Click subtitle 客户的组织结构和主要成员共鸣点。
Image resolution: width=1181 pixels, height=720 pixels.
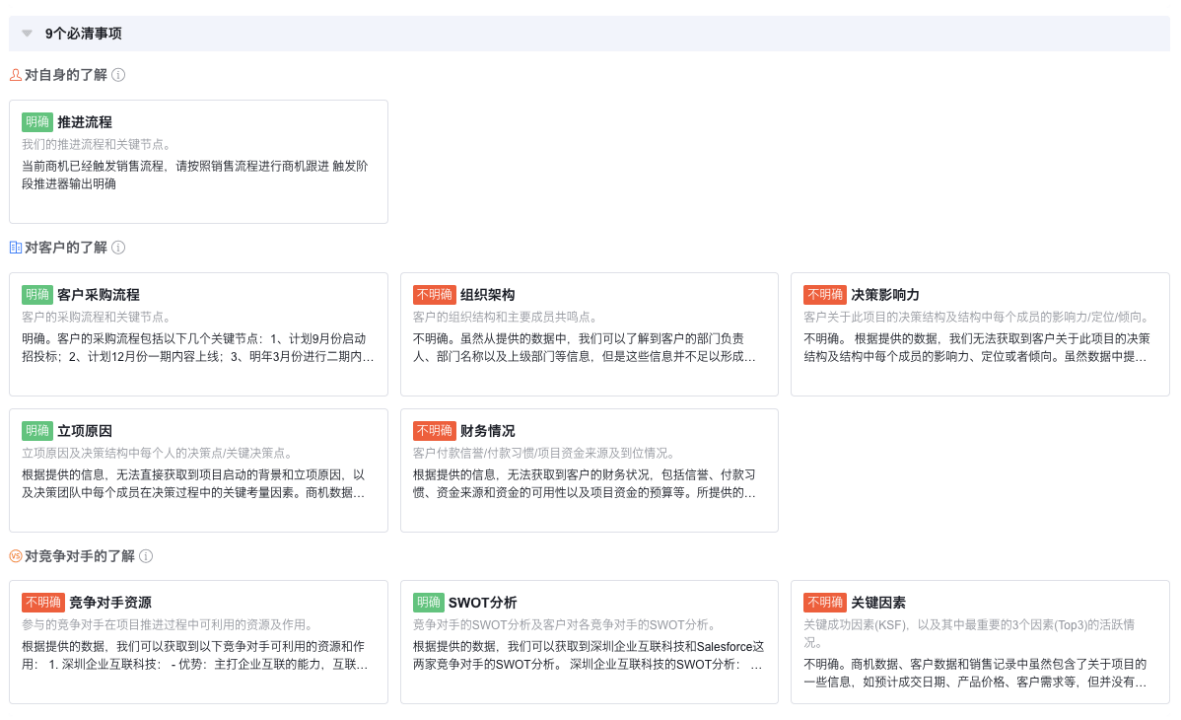click(x=505, y=317)
